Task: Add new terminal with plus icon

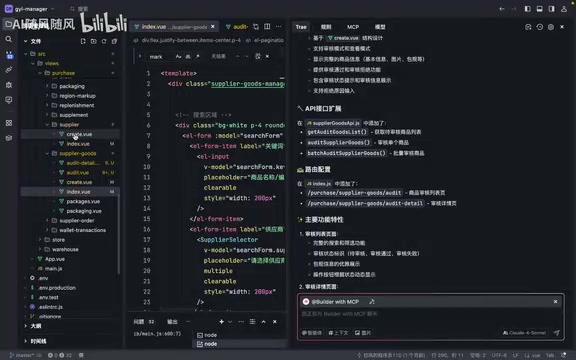Action: (x=222, y=322)
